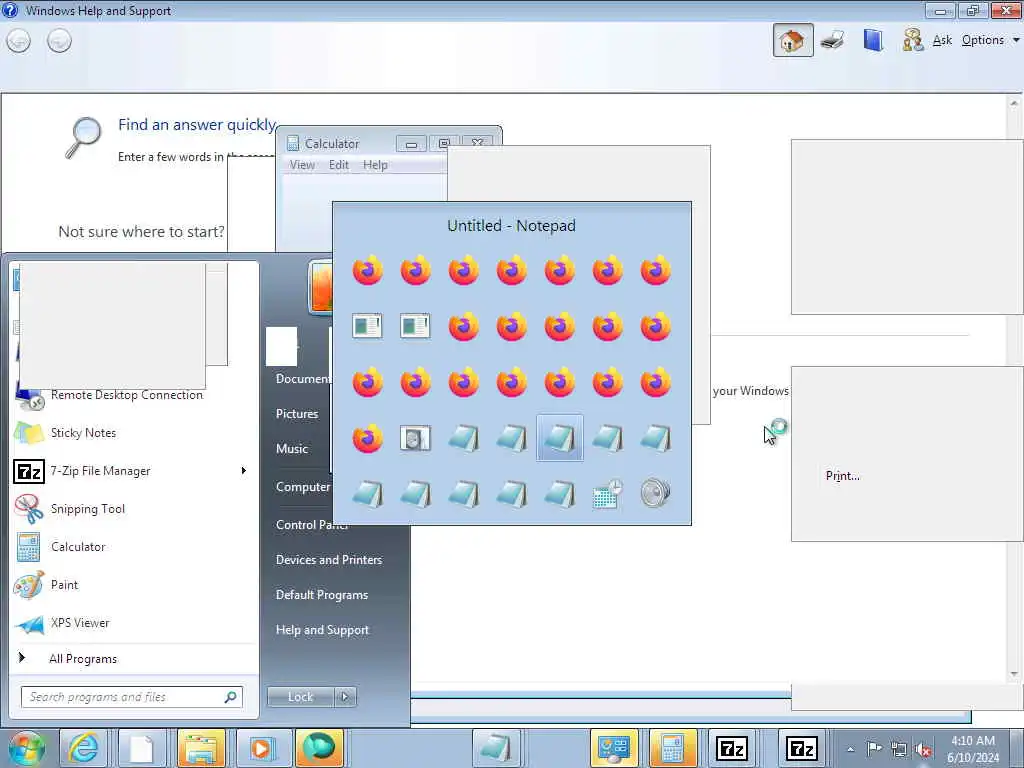1024x768 pixels.
Task: Open Edit menu in Calculator
Action: coord(338,165)
